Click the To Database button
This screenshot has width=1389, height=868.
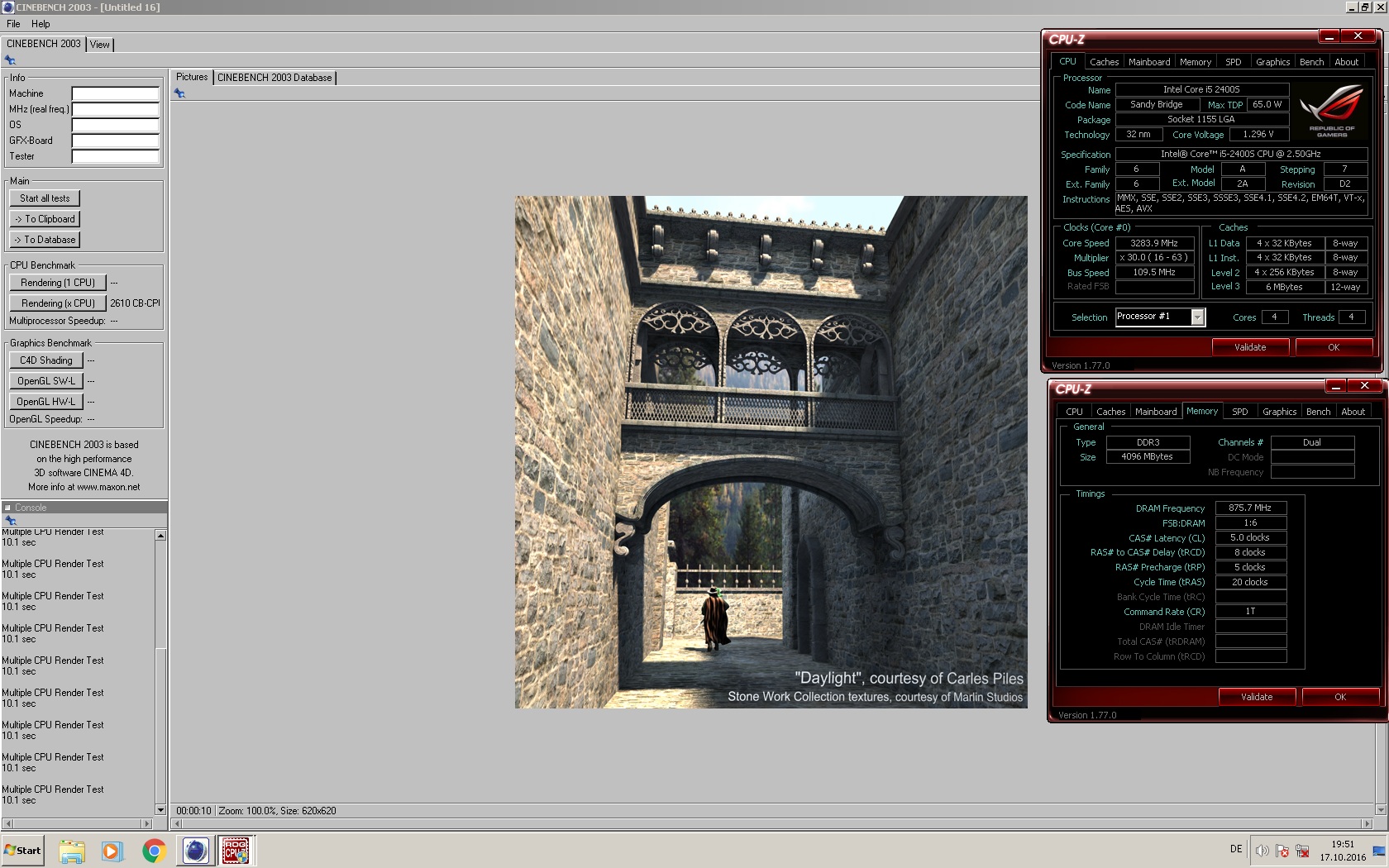[45, 240]
